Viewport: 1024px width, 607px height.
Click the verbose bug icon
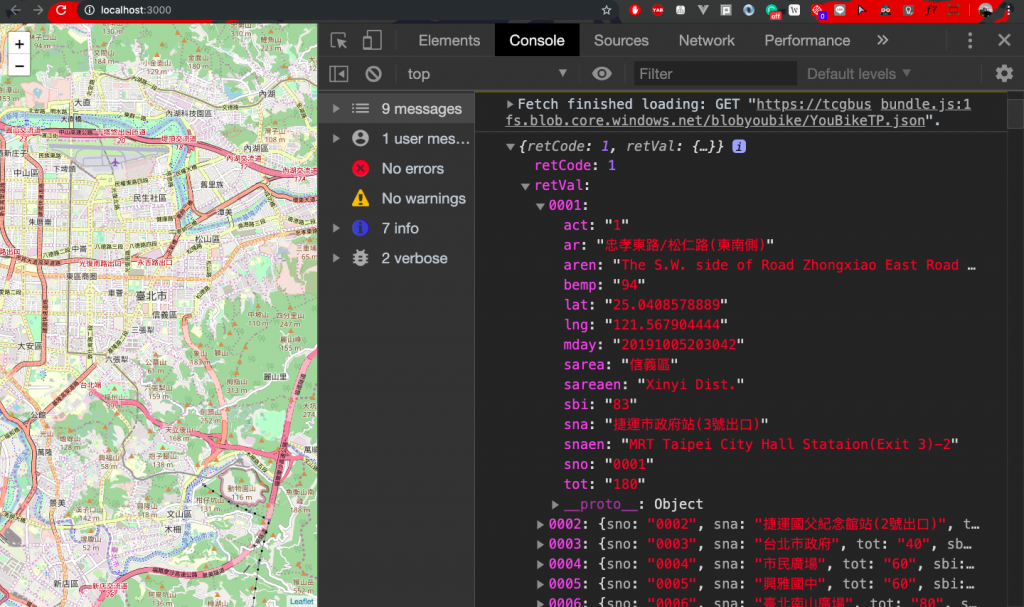coord(360,258)
